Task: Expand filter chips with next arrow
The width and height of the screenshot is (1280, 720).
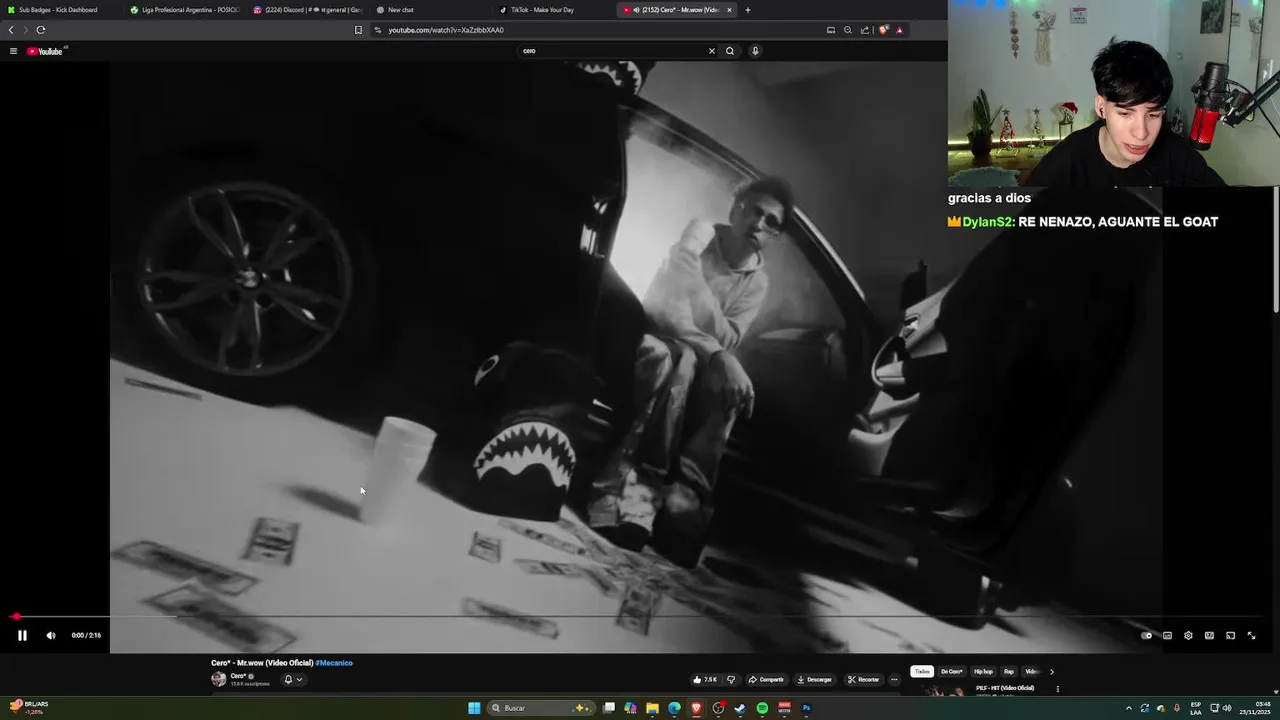Action: point(1051,671)
